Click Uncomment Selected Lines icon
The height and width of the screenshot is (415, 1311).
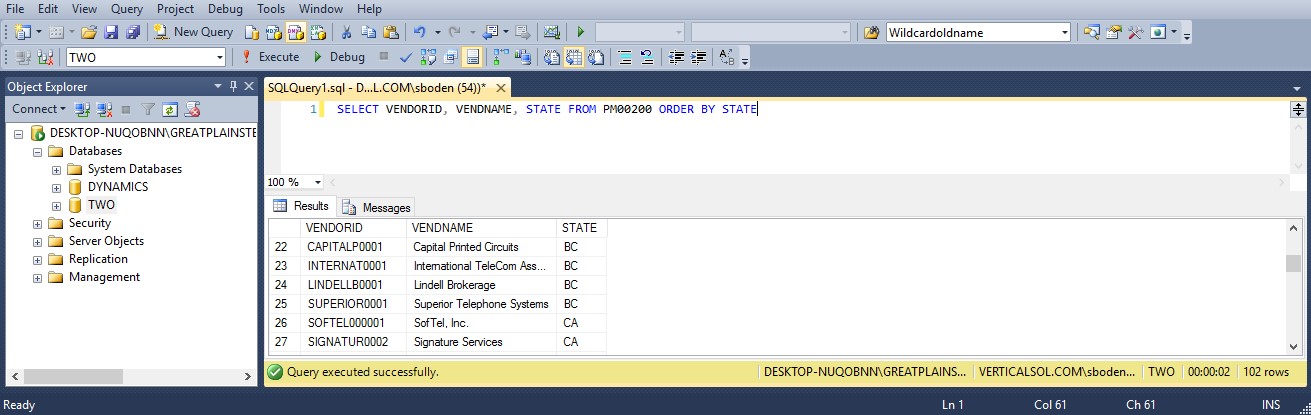click(646, 57)
